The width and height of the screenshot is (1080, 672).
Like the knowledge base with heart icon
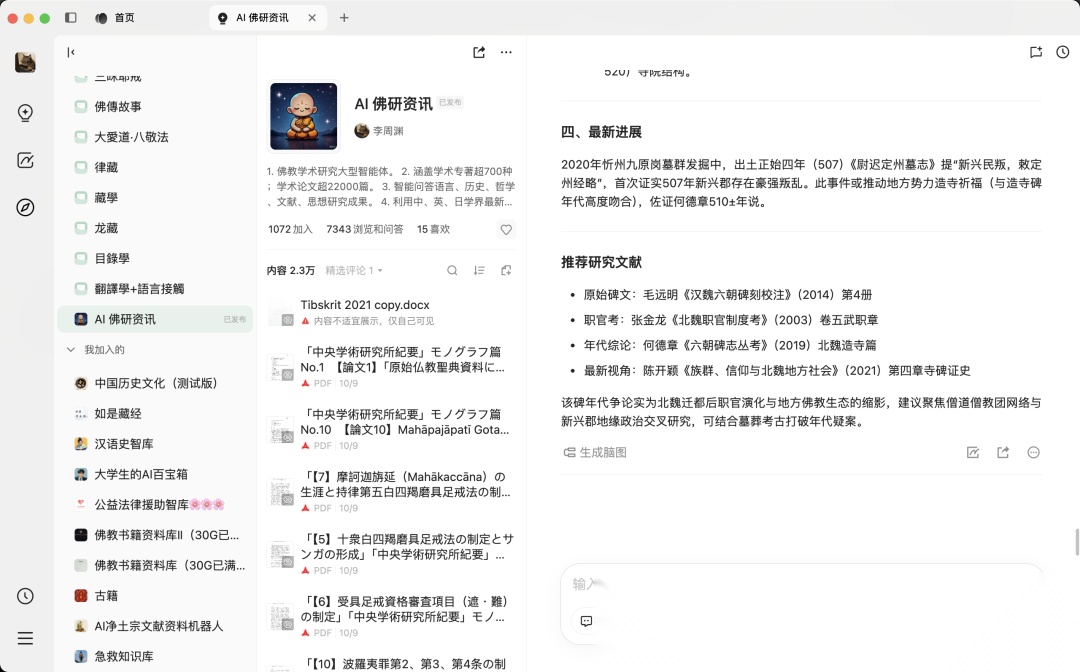(506, 229)
